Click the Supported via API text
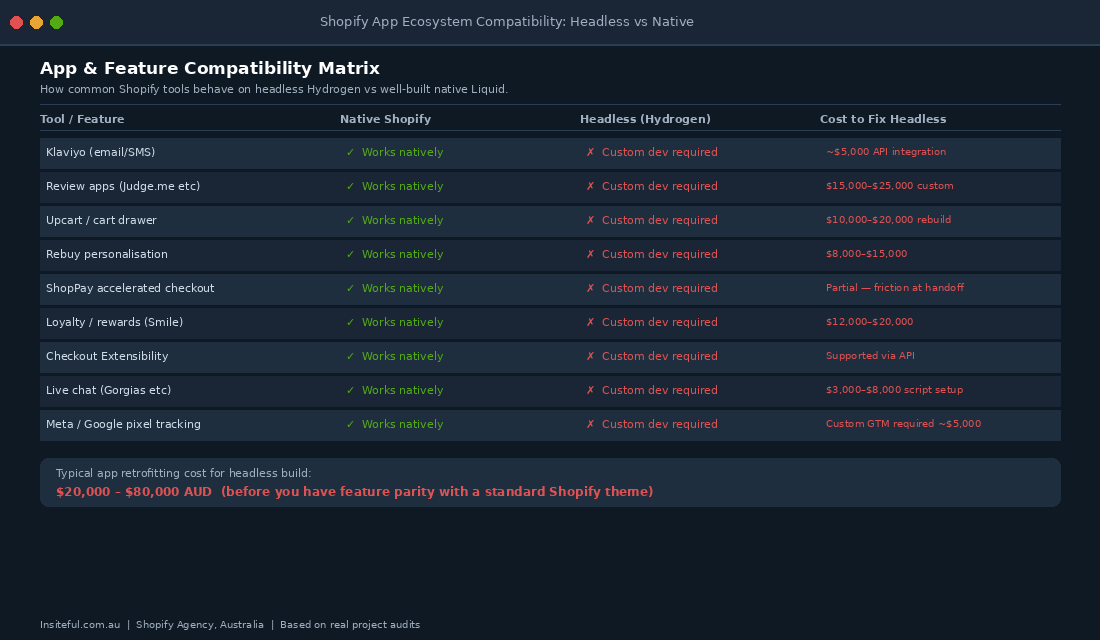Screen dimensions: 1100x640 tap(870, 356)
